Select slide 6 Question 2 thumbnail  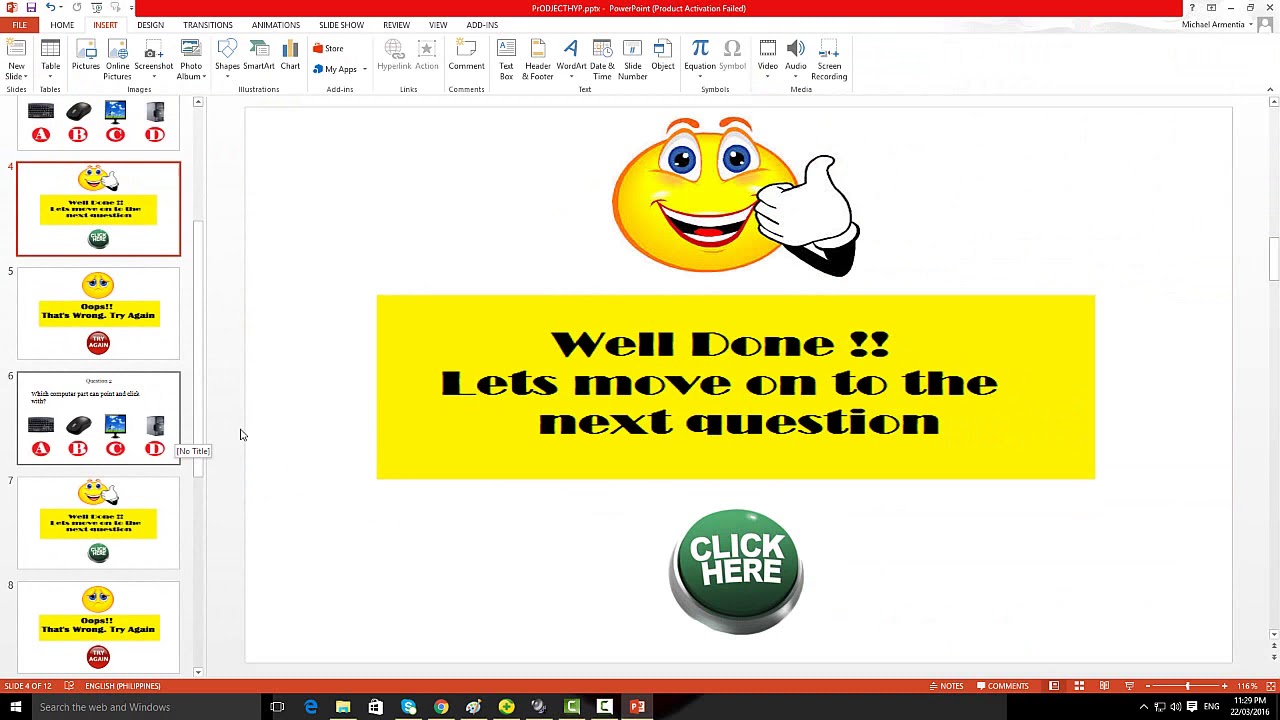click(x=98, y=418)
